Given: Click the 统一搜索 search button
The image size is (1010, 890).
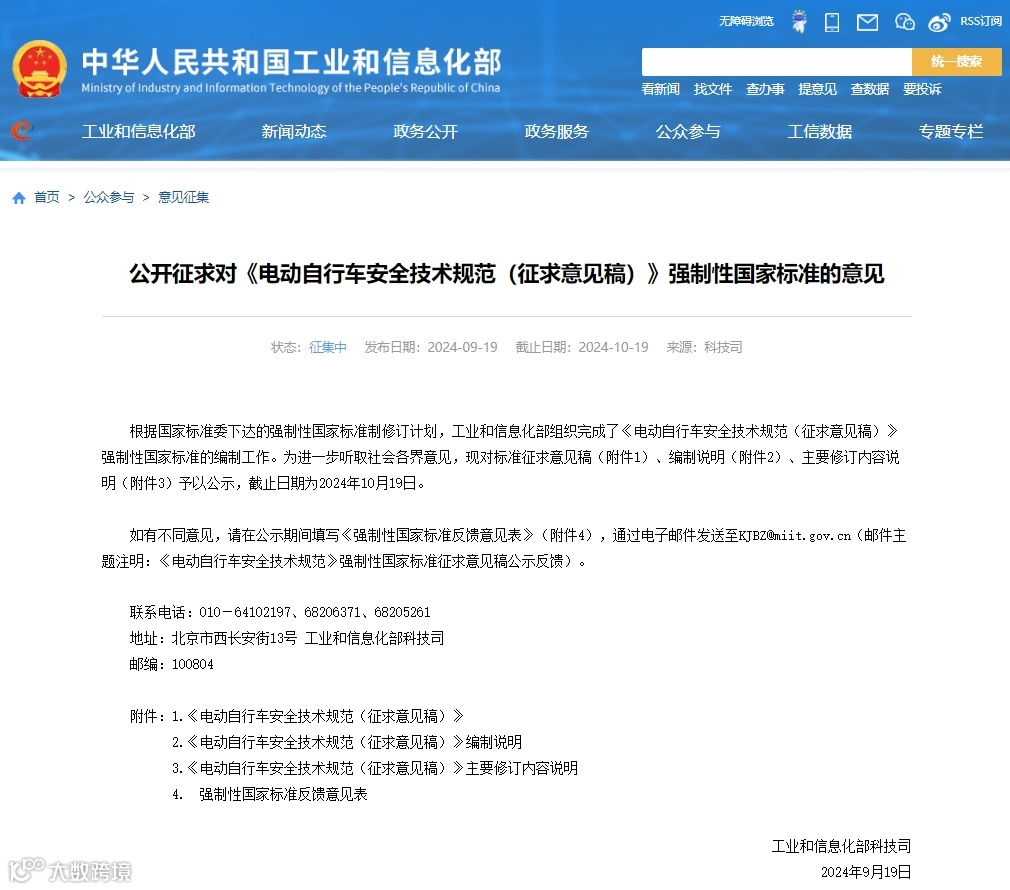Looking at the screenshot, I should coord(957,62).
